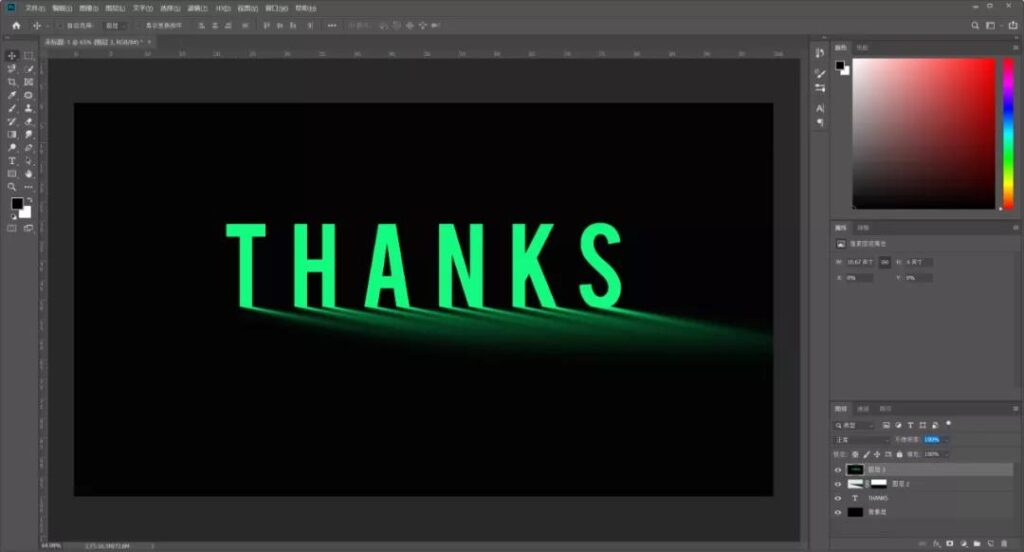Select the Move tool in the toolbox
The image size is (1024, 552).
tap(12, 56)
